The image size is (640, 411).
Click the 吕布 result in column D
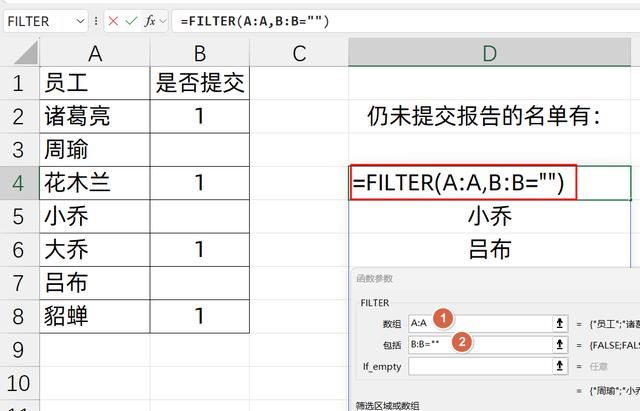(489, 250)
